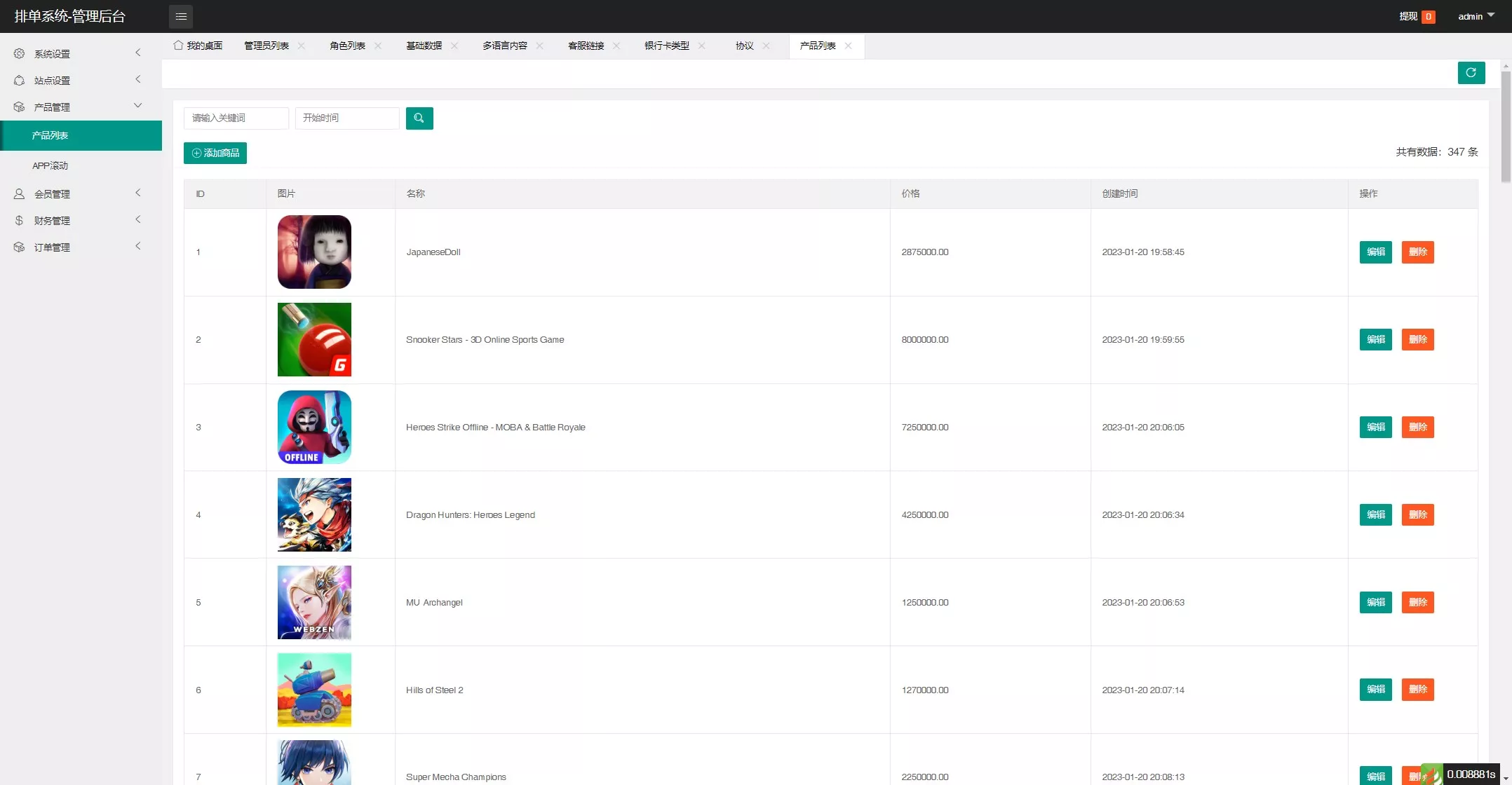
Task: Switch to the 多语言内容 tab
Action: pyautogui.click(x=504, y=46)
